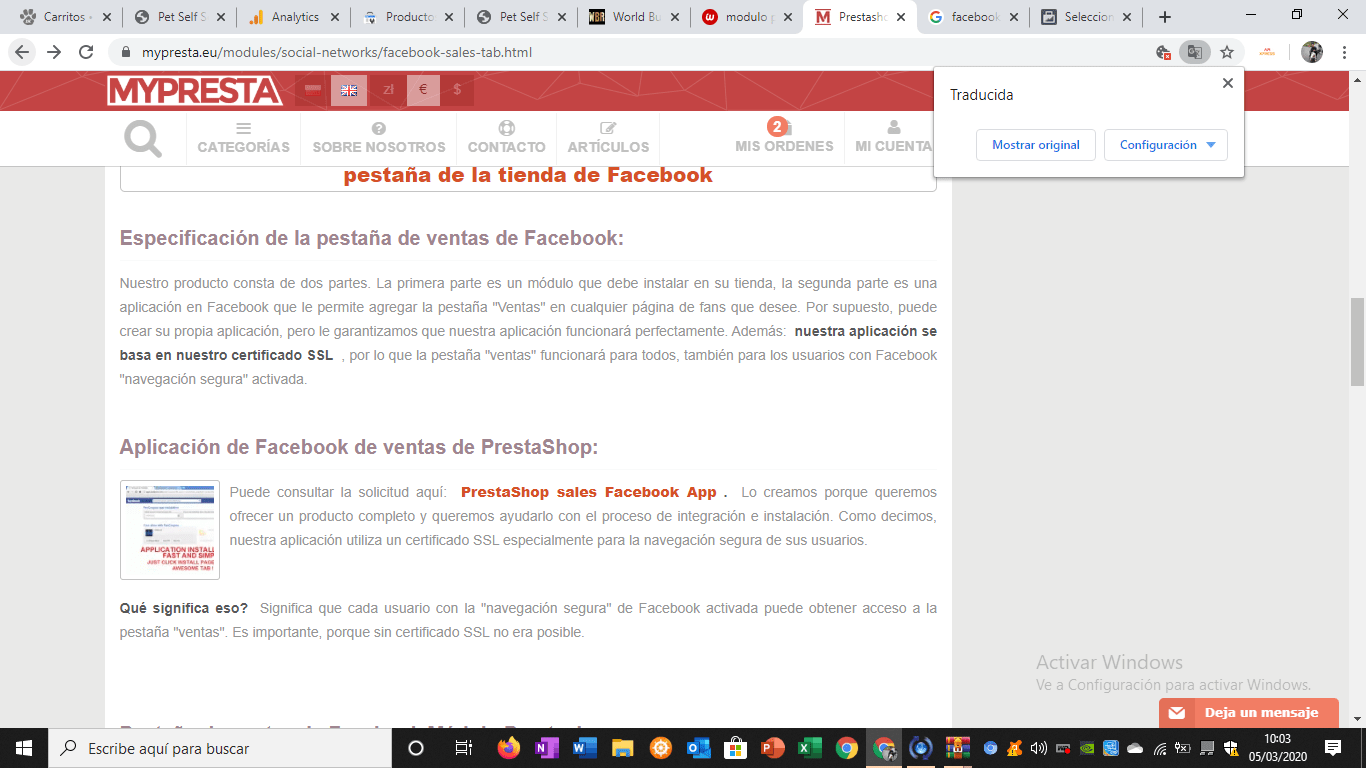The image size is (1366, 768).
Task: Select złoty (zł) currency
Action: click(x=388, y=90)
